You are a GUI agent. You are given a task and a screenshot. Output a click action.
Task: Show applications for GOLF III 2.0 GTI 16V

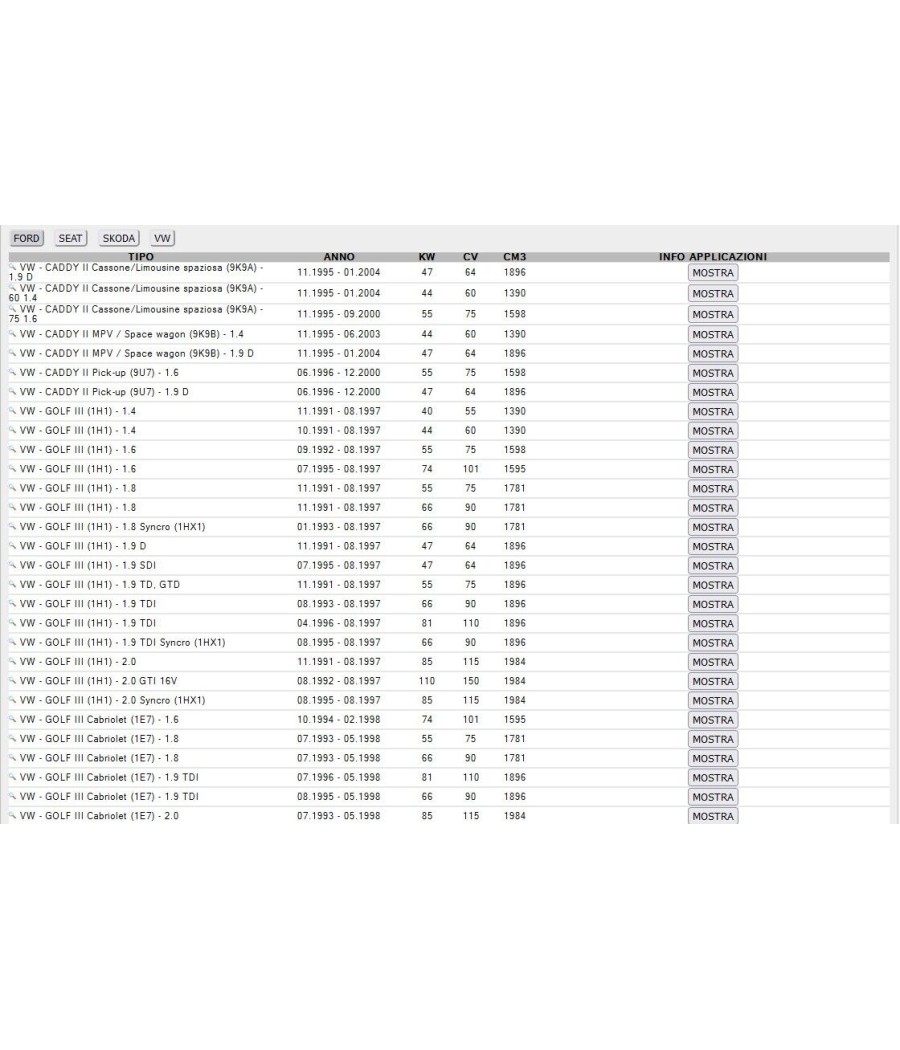713,682
